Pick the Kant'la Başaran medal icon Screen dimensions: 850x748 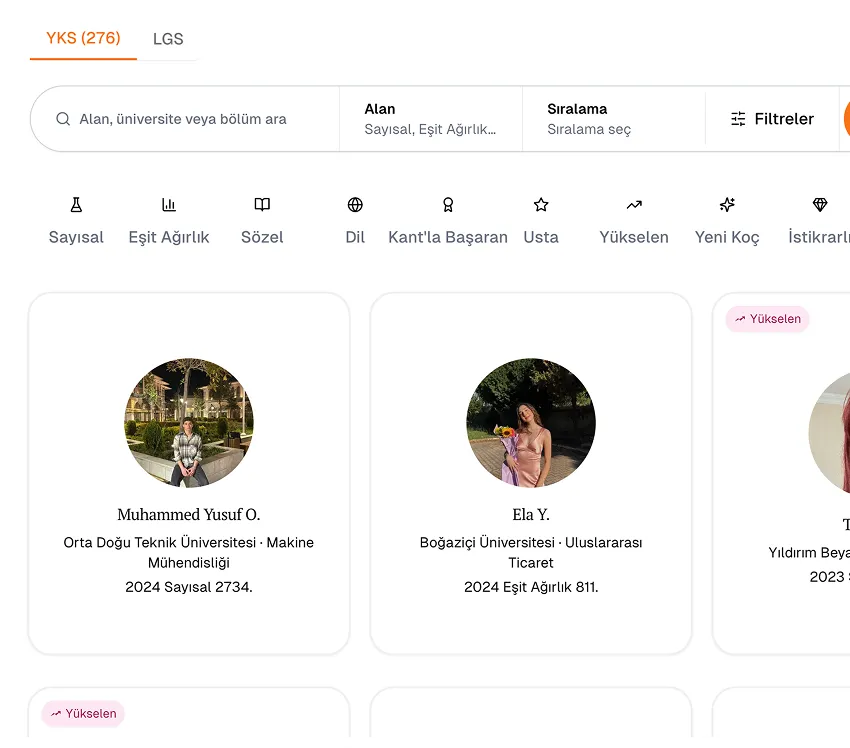448,205
